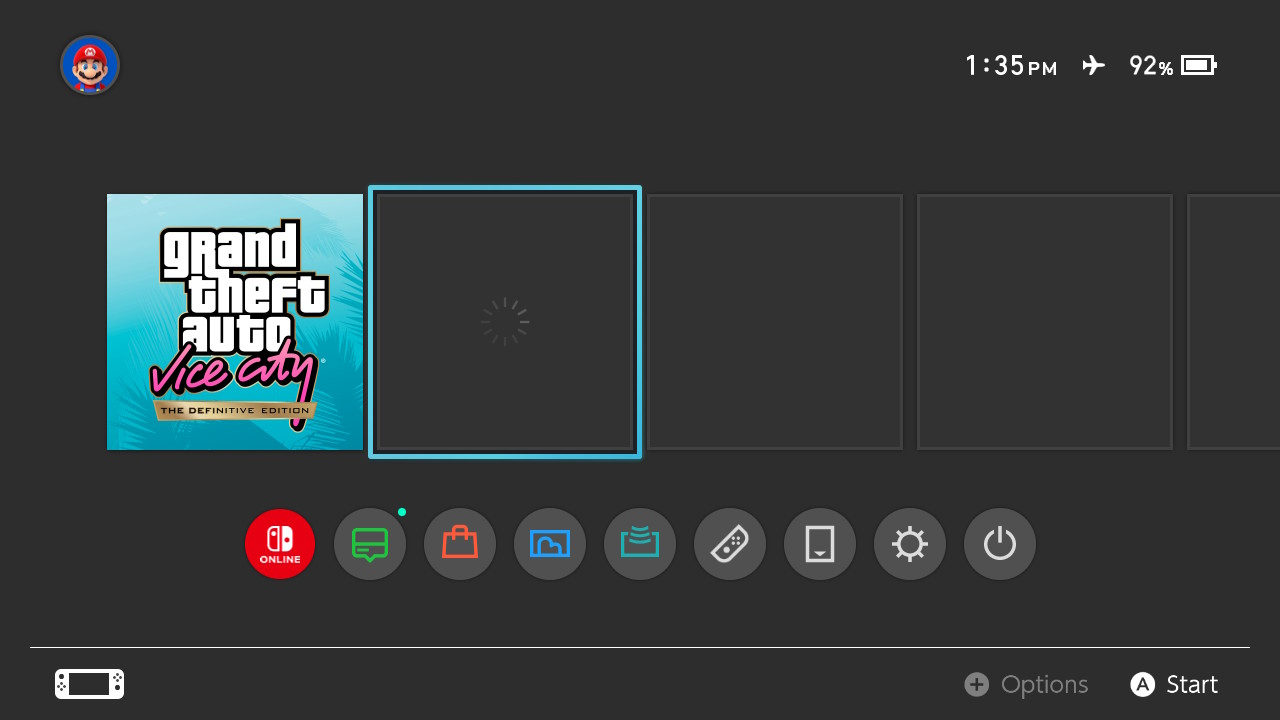Click the A Start button
This screenshot has height=720, width=1280.
1174,684
